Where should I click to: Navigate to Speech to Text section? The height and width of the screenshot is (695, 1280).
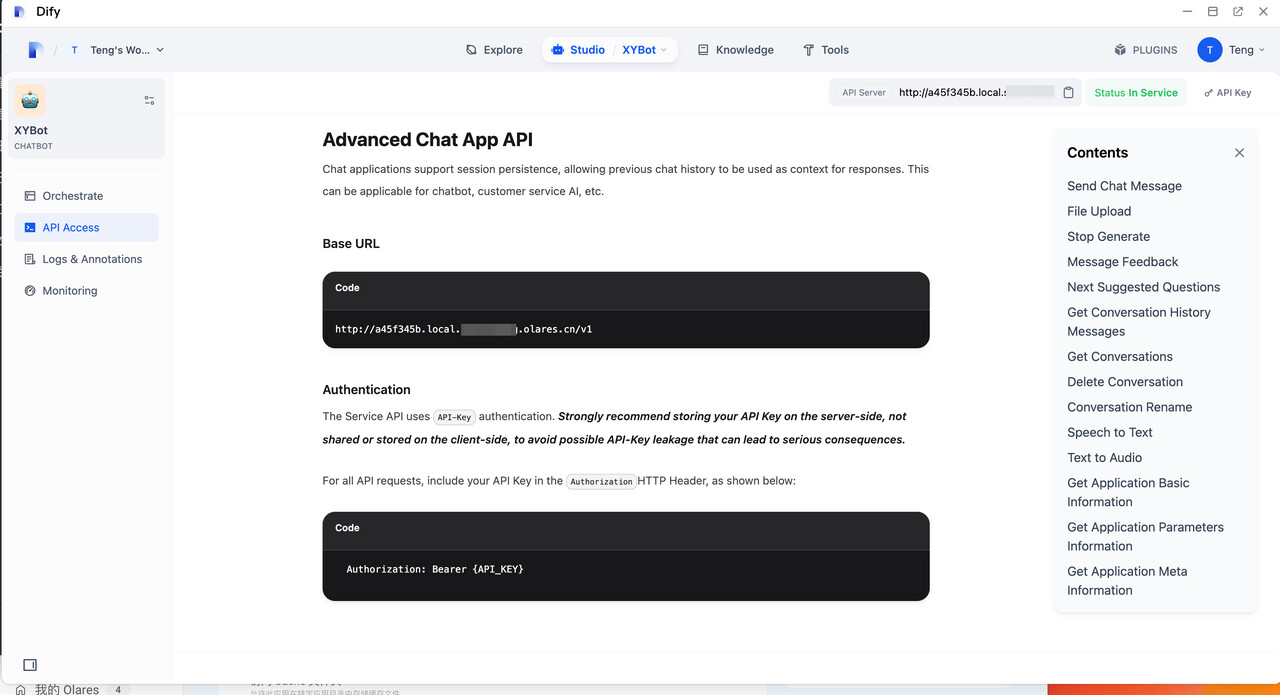[1109, 432]
